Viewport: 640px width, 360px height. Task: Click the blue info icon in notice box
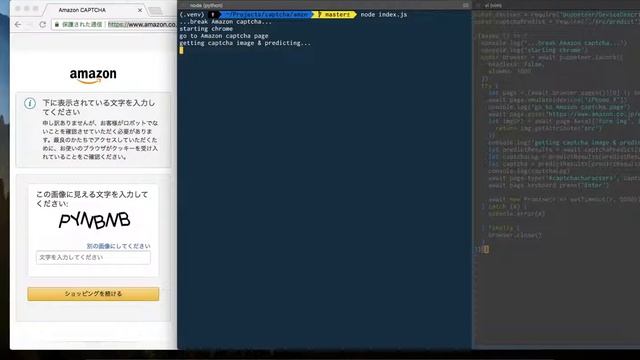click(x=30, y=103)
